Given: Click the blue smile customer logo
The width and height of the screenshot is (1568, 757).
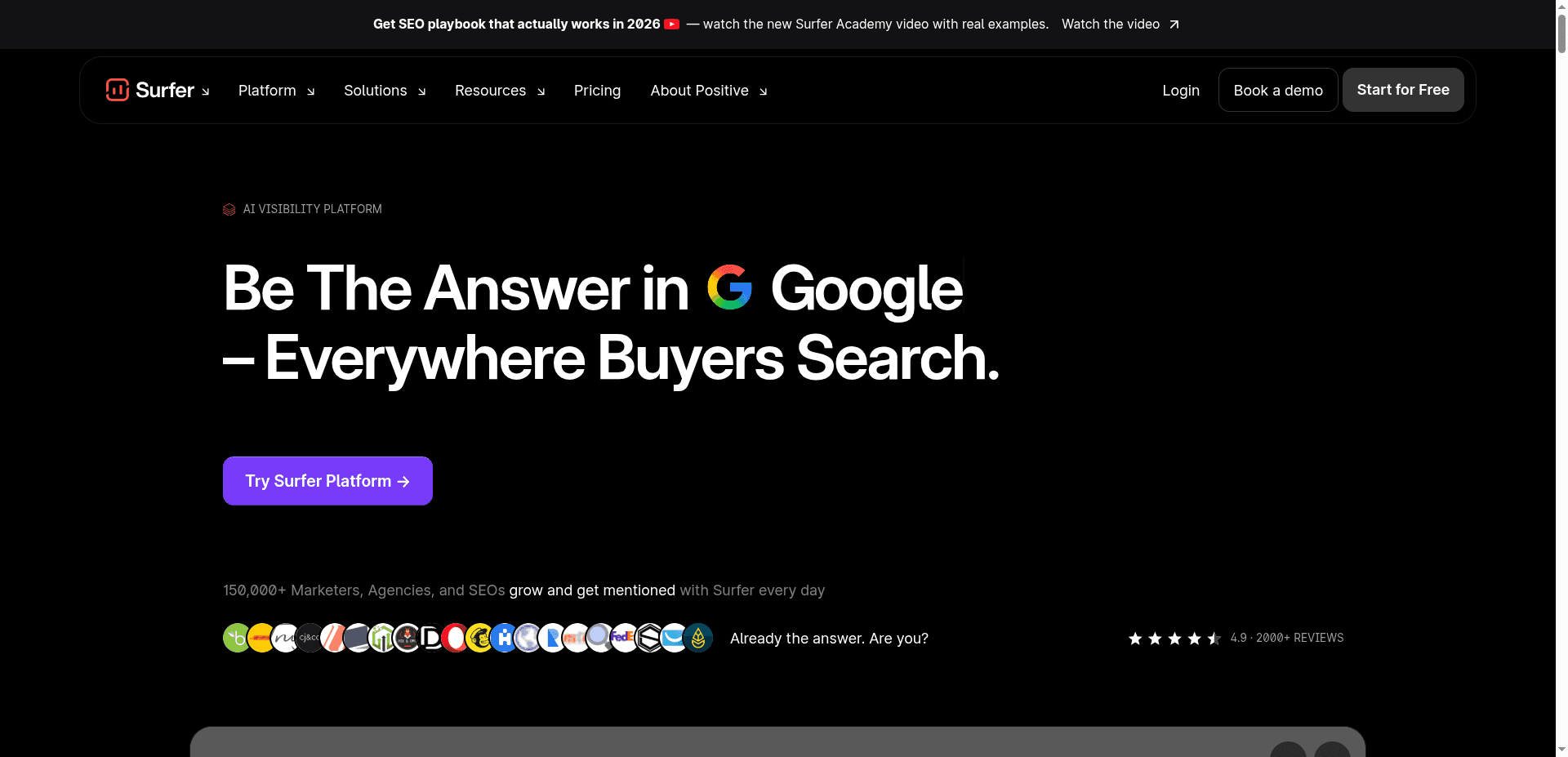Looking at the screenshot, I should [674, 638].
